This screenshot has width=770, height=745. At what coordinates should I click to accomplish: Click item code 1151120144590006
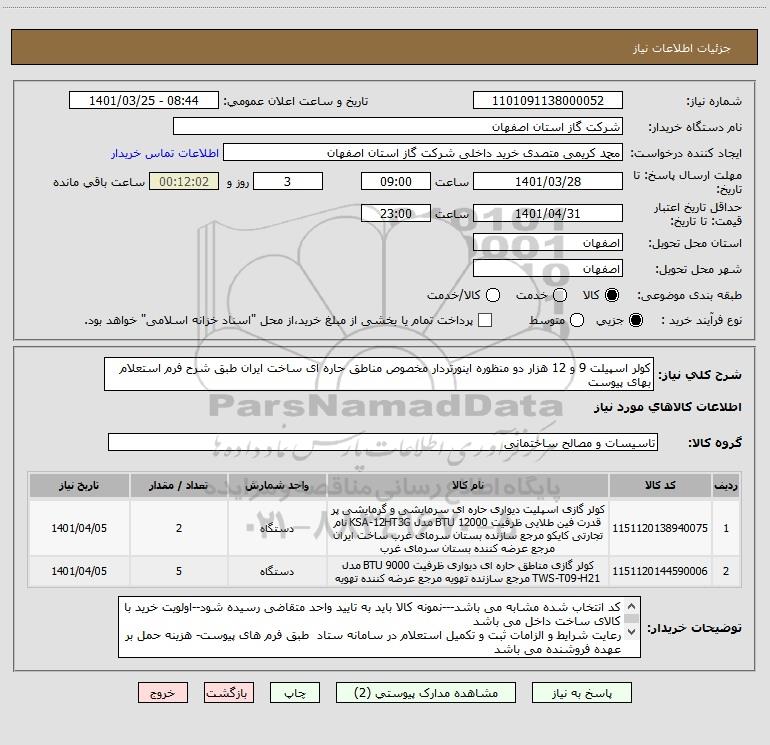click(660, 571)
